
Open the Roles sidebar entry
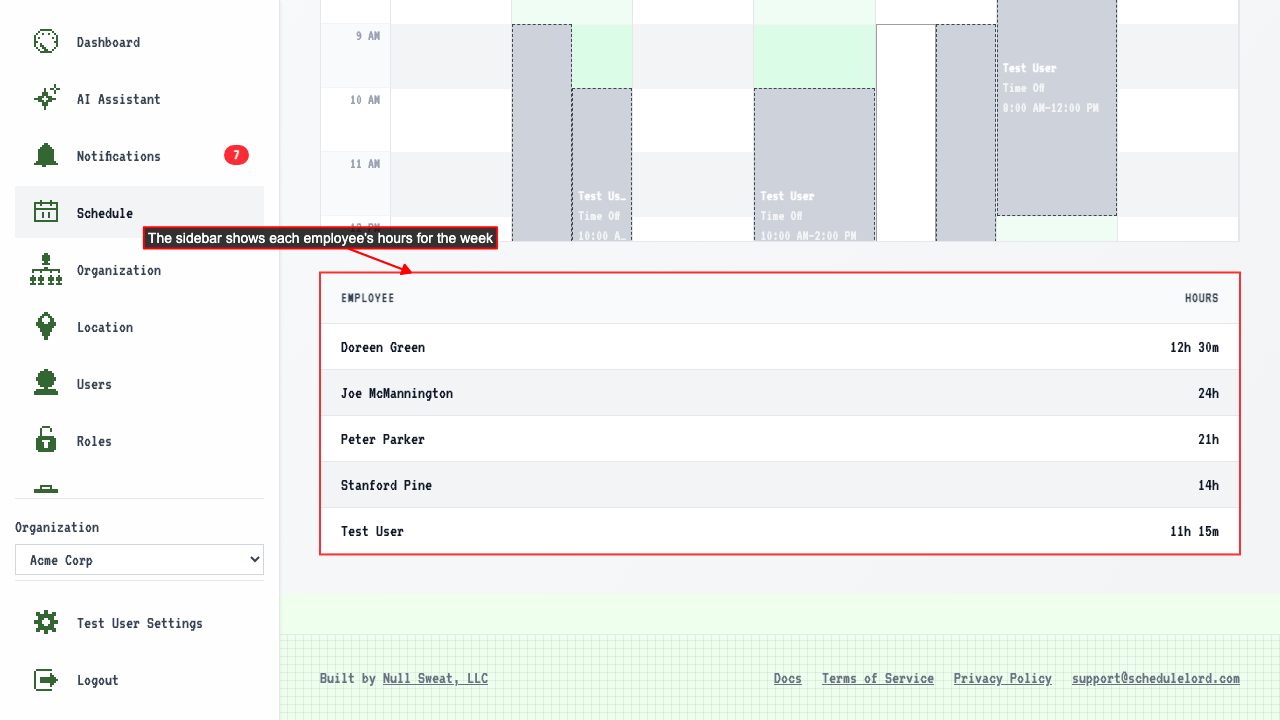click(139, 441)
